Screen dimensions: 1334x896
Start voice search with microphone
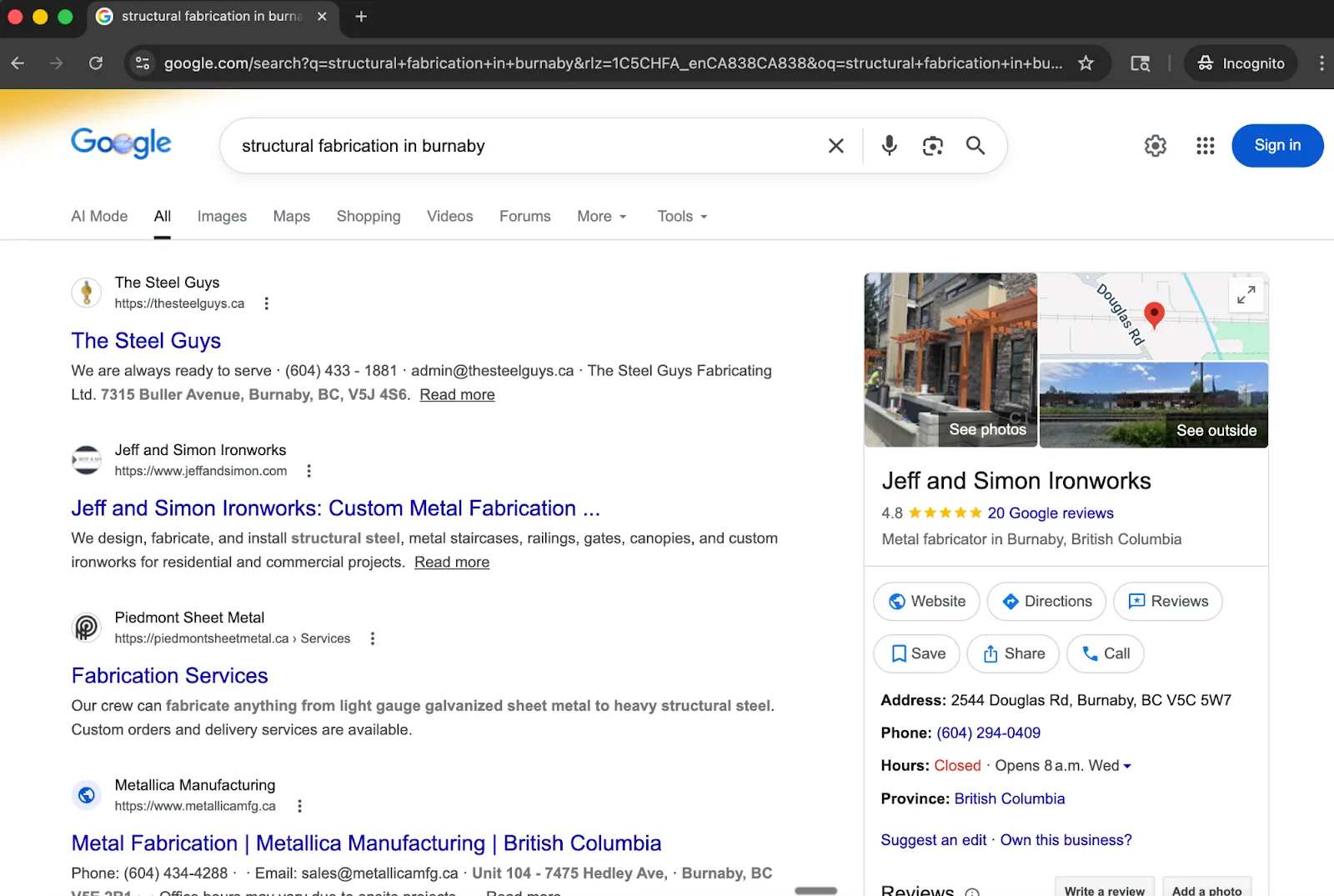click(890, 146)
